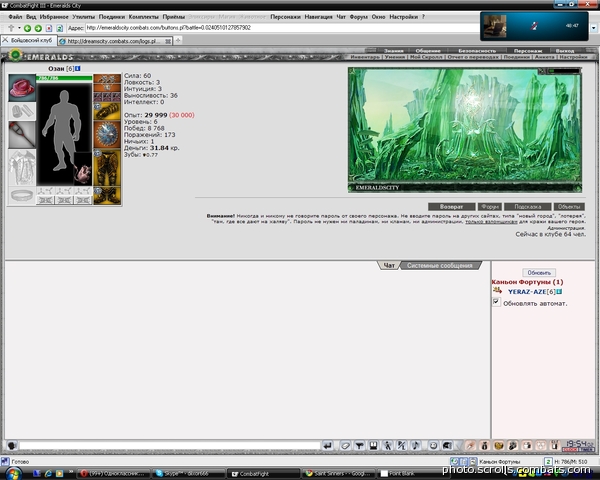
Task: Click the Подсказка button
Action: point(527,207)
